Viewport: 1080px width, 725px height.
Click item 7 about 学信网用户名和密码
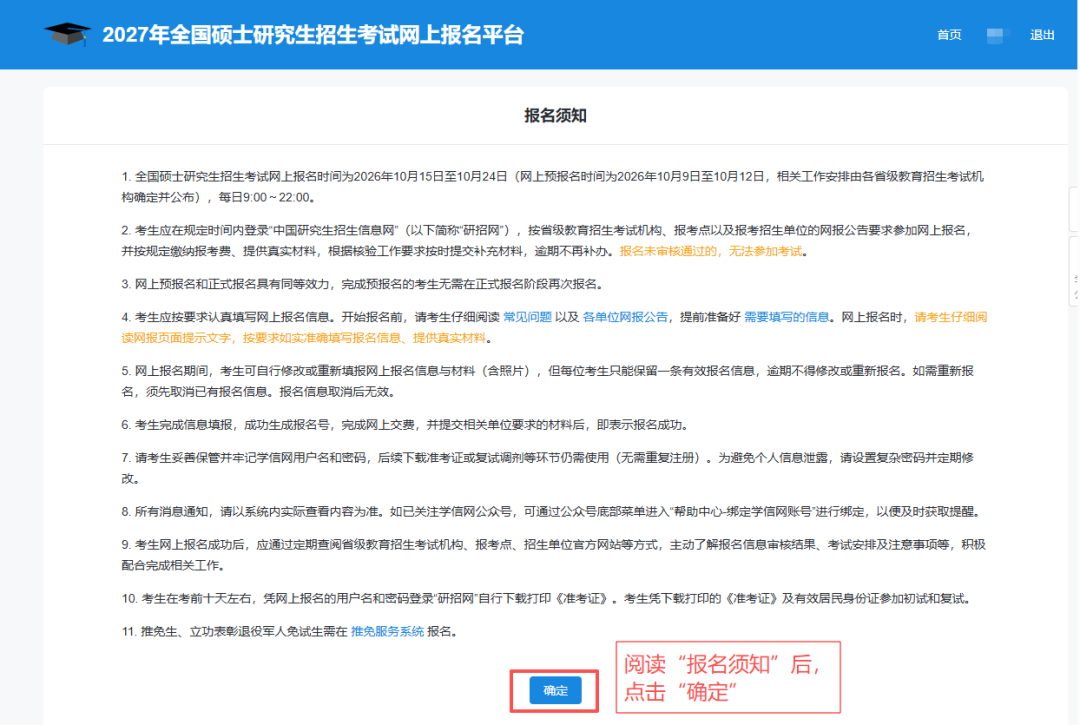tap(548, 468)
